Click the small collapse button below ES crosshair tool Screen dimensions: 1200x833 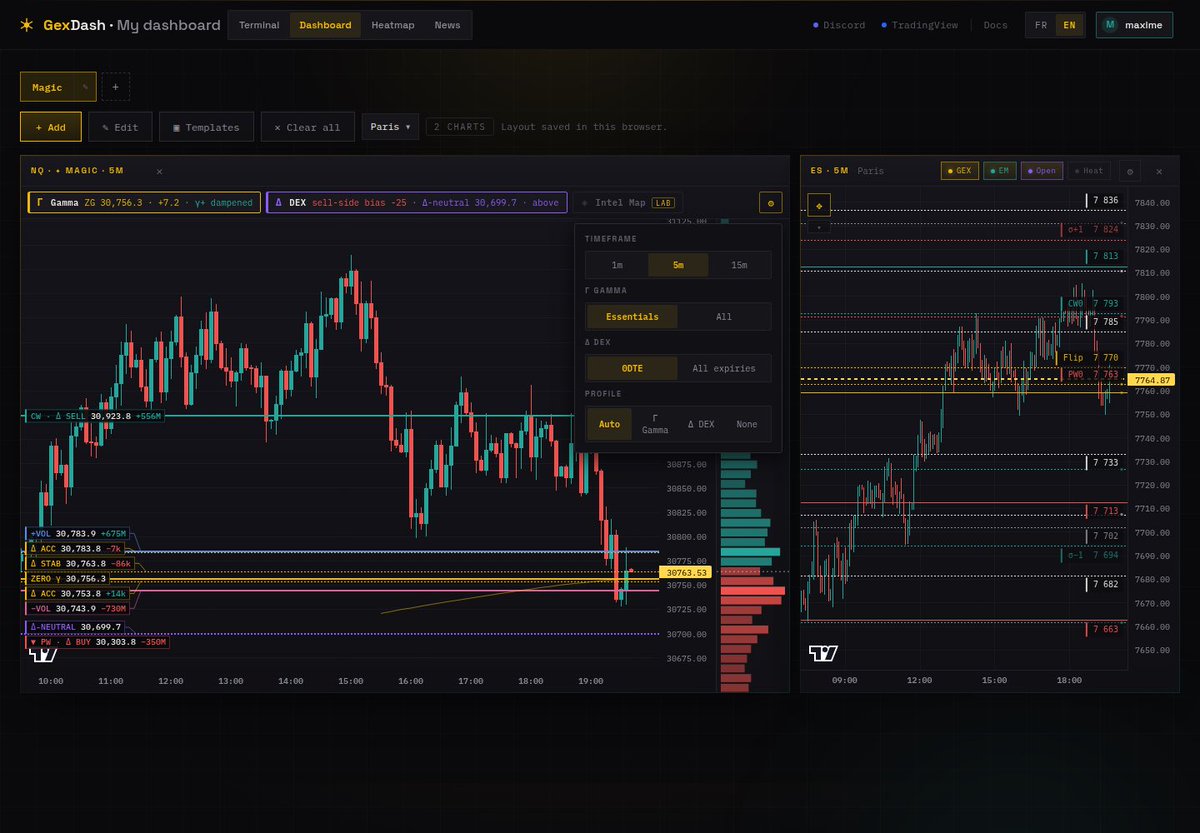[x=819, y=227]
